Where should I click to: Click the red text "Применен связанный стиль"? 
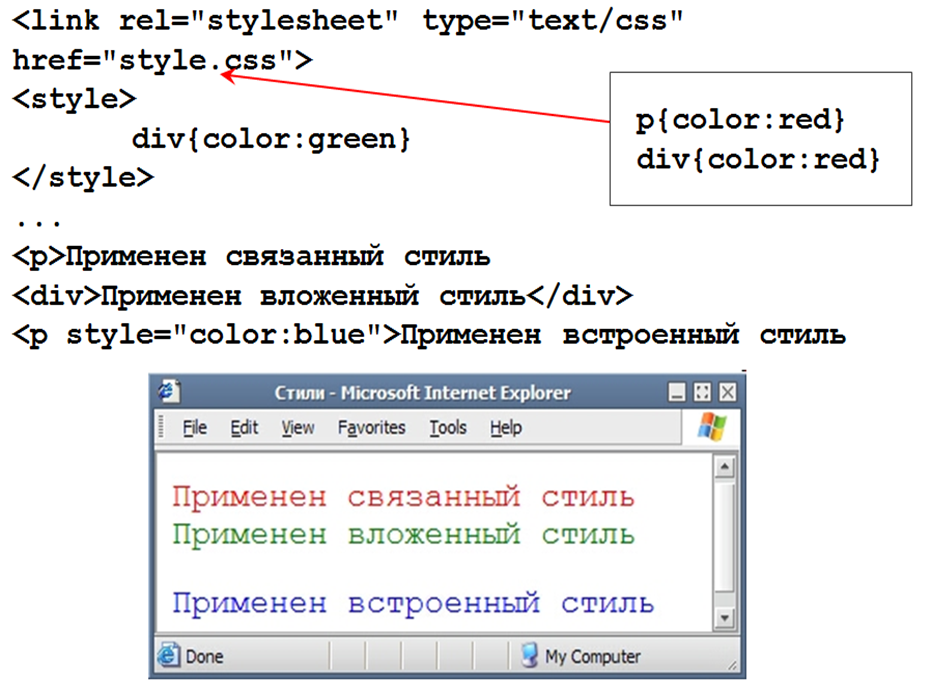coord(403,497)
